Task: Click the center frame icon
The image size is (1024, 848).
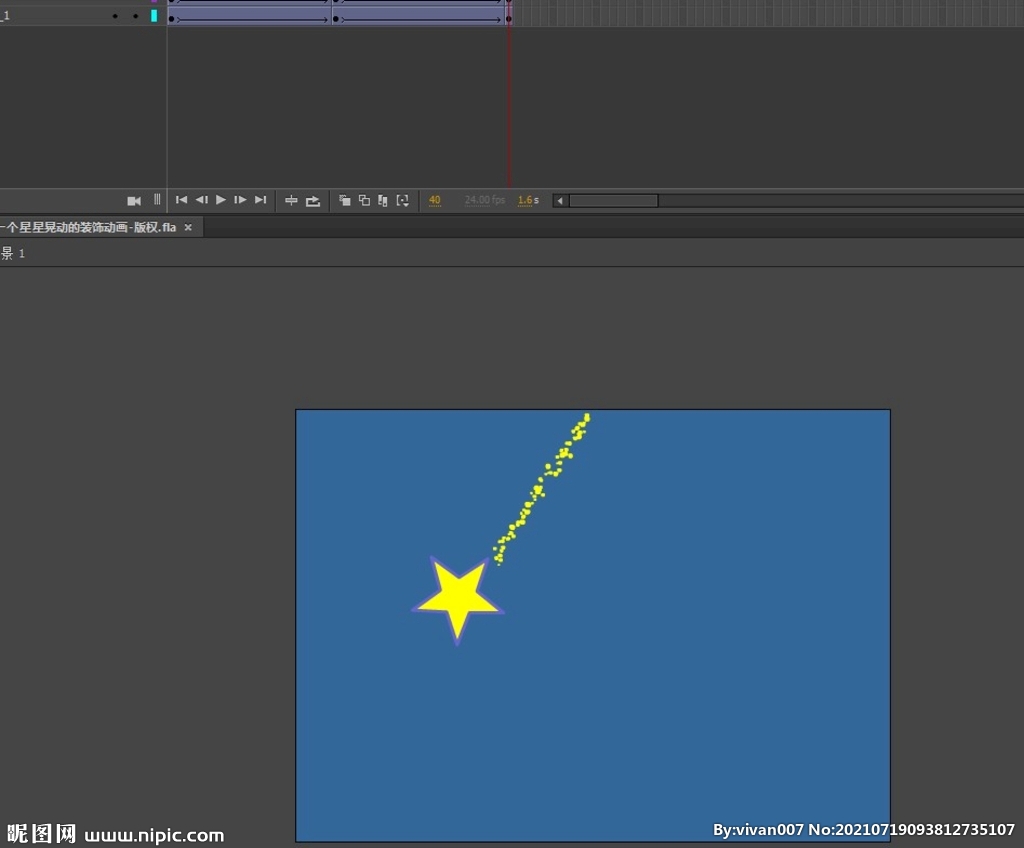Action: point(291,201)
